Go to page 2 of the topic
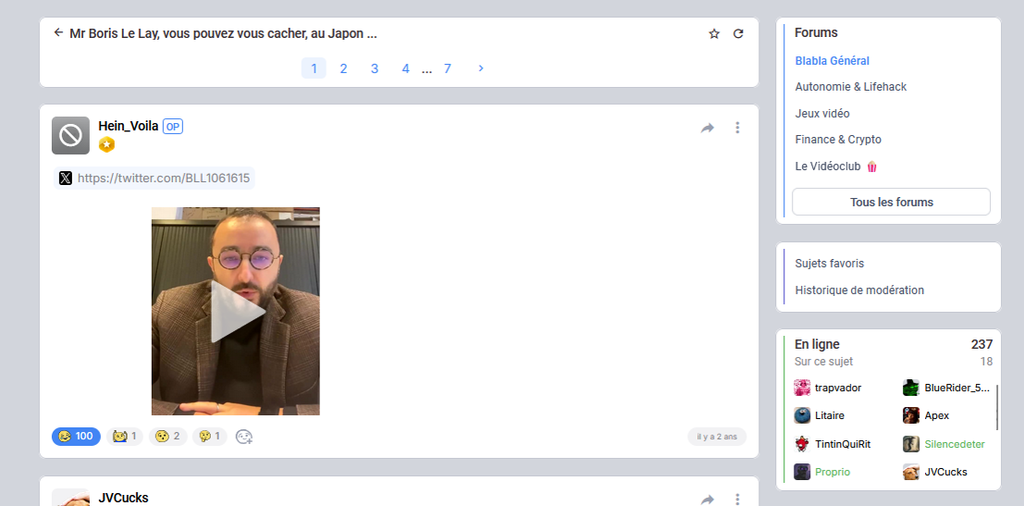Image resolution: width=1024 pixels, height=506 pixels. pos(343,68)
